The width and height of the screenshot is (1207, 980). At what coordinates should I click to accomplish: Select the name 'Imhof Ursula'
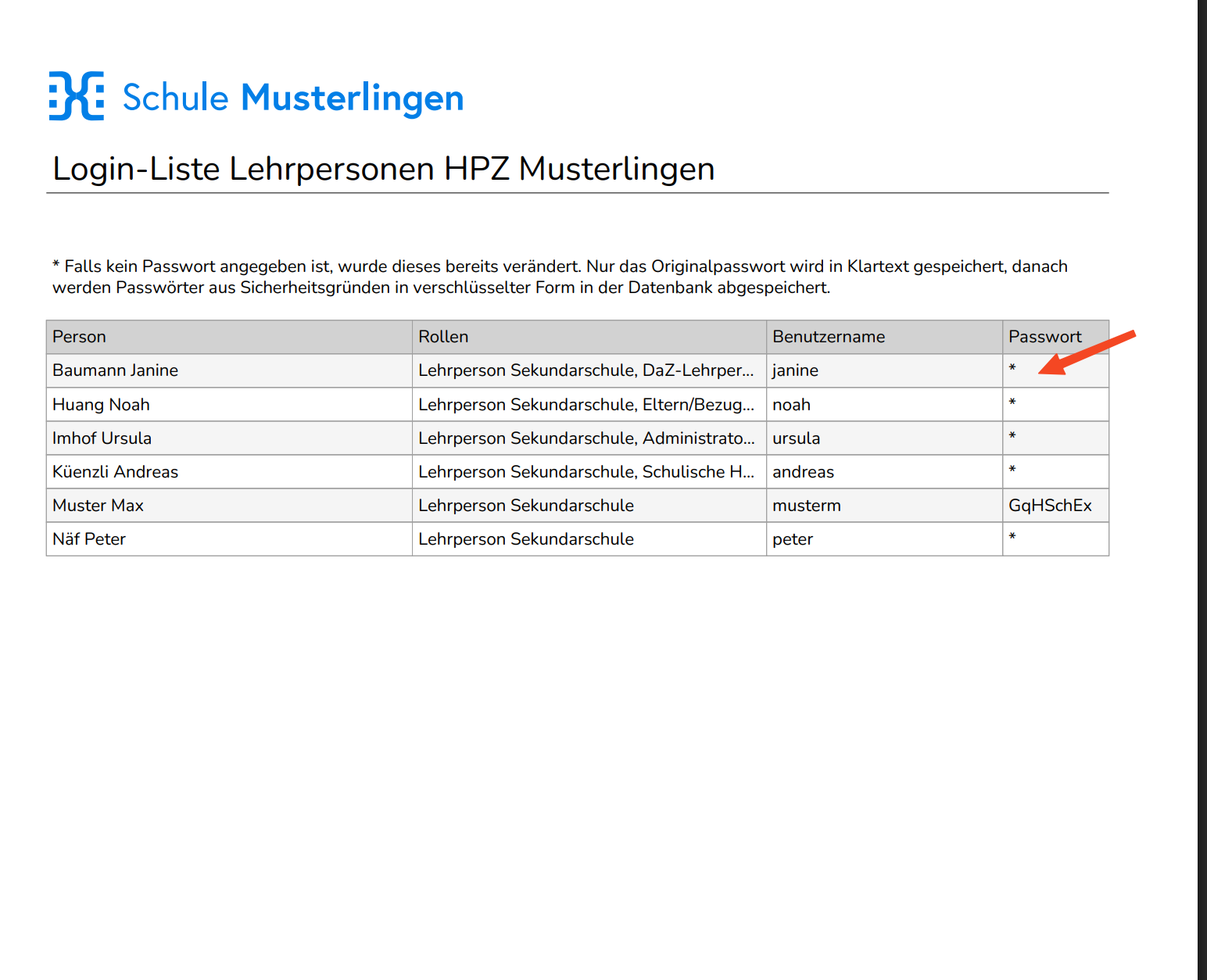click(x=102, y=438)
